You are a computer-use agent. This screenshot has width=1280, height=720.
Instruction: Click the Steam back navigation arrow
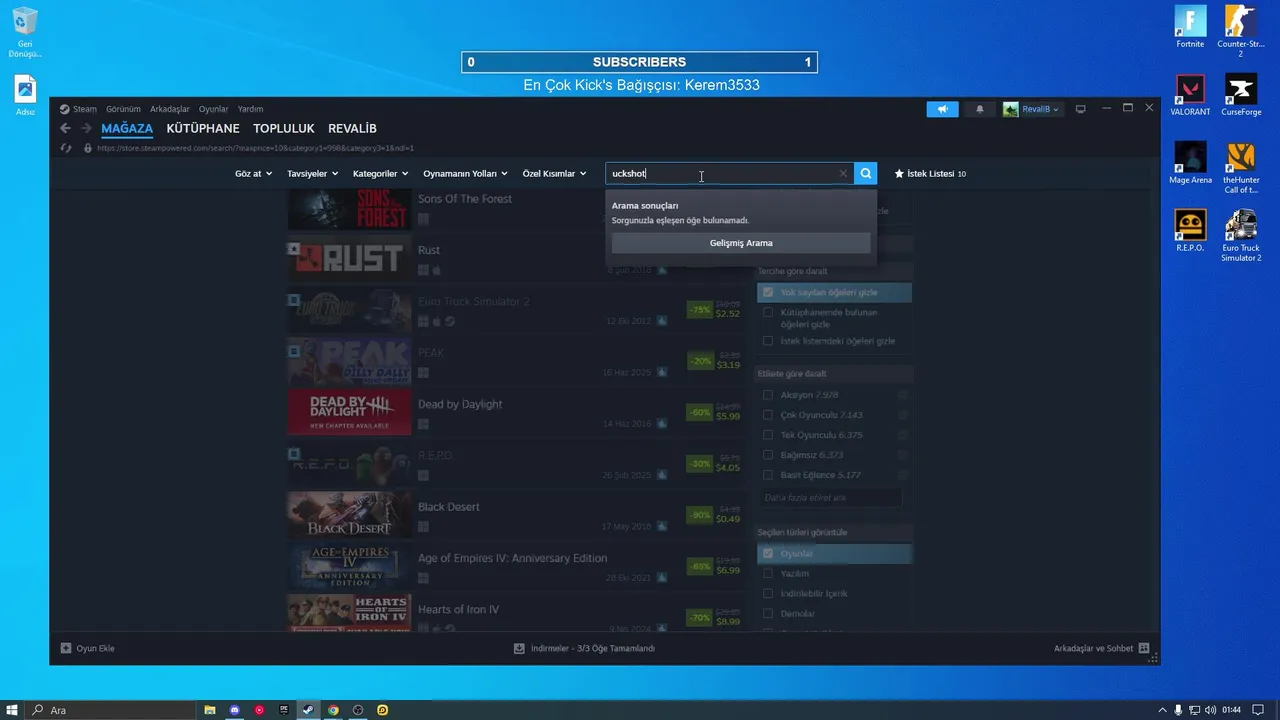pos(65,128)
